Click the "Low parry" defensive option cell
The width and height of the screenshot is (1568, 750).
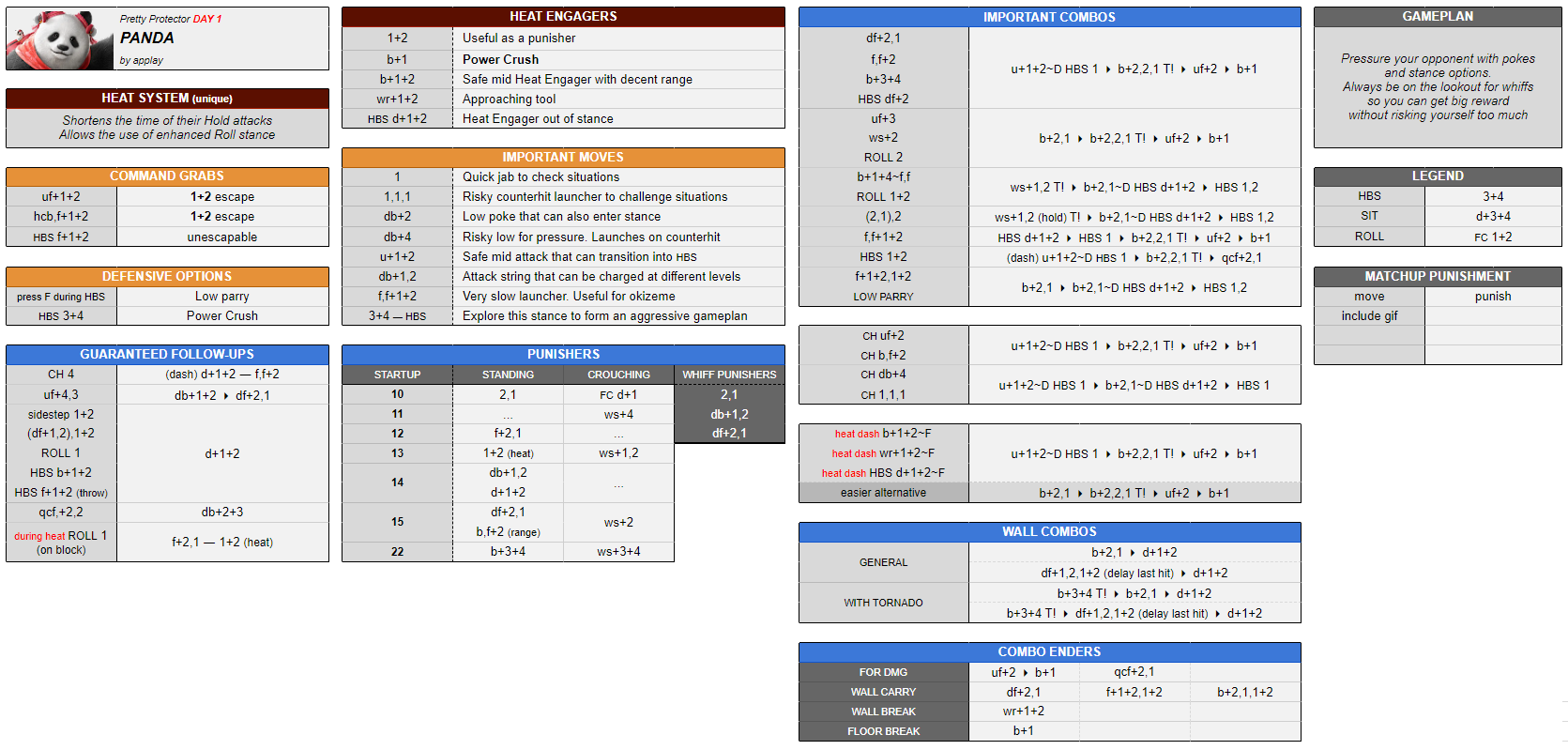(222, 296)
